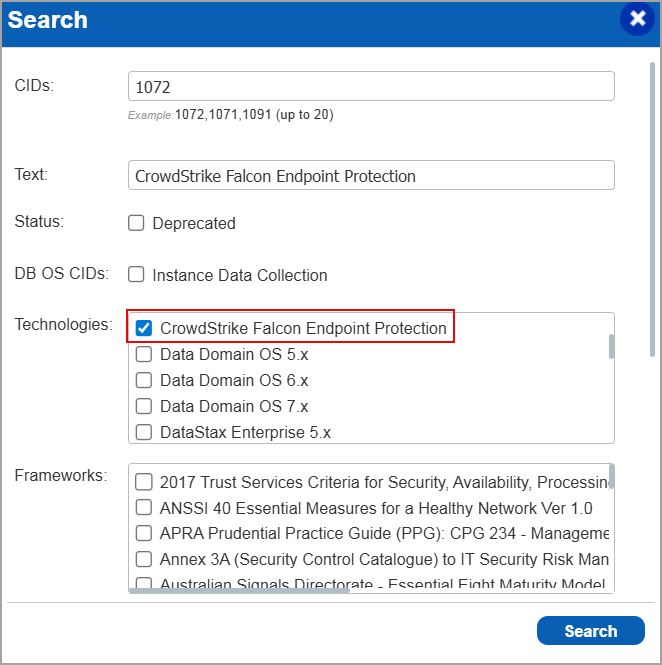Check APRA Prudential Practice Guide CPG 234
The height and width of the screenshot is (665, 662).
click(144, 533)
